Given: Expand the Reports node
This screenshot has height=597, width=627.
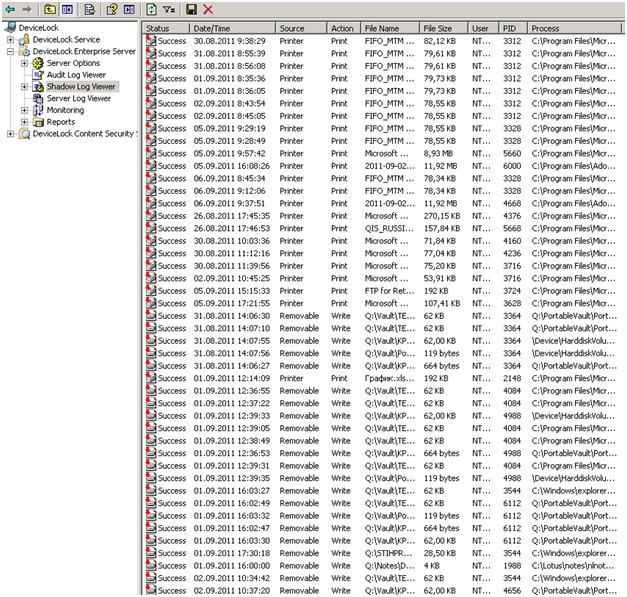Looking at the screenshot, I should click(24, 122).
